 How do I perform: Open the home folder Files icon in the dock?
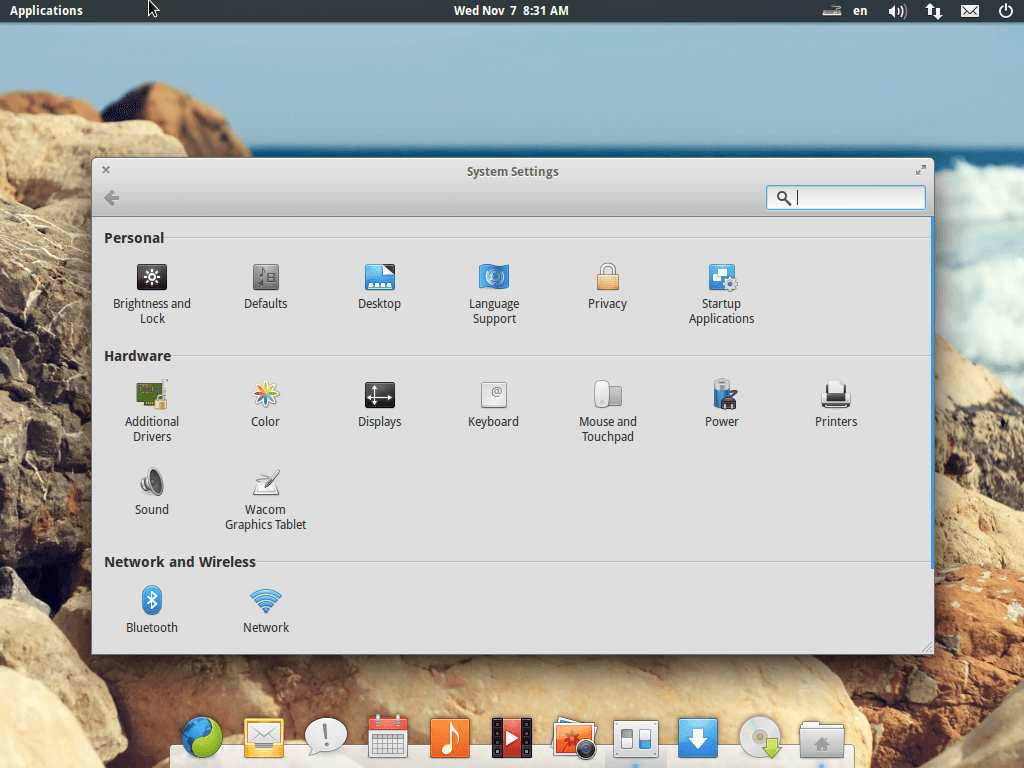(822, 740)
